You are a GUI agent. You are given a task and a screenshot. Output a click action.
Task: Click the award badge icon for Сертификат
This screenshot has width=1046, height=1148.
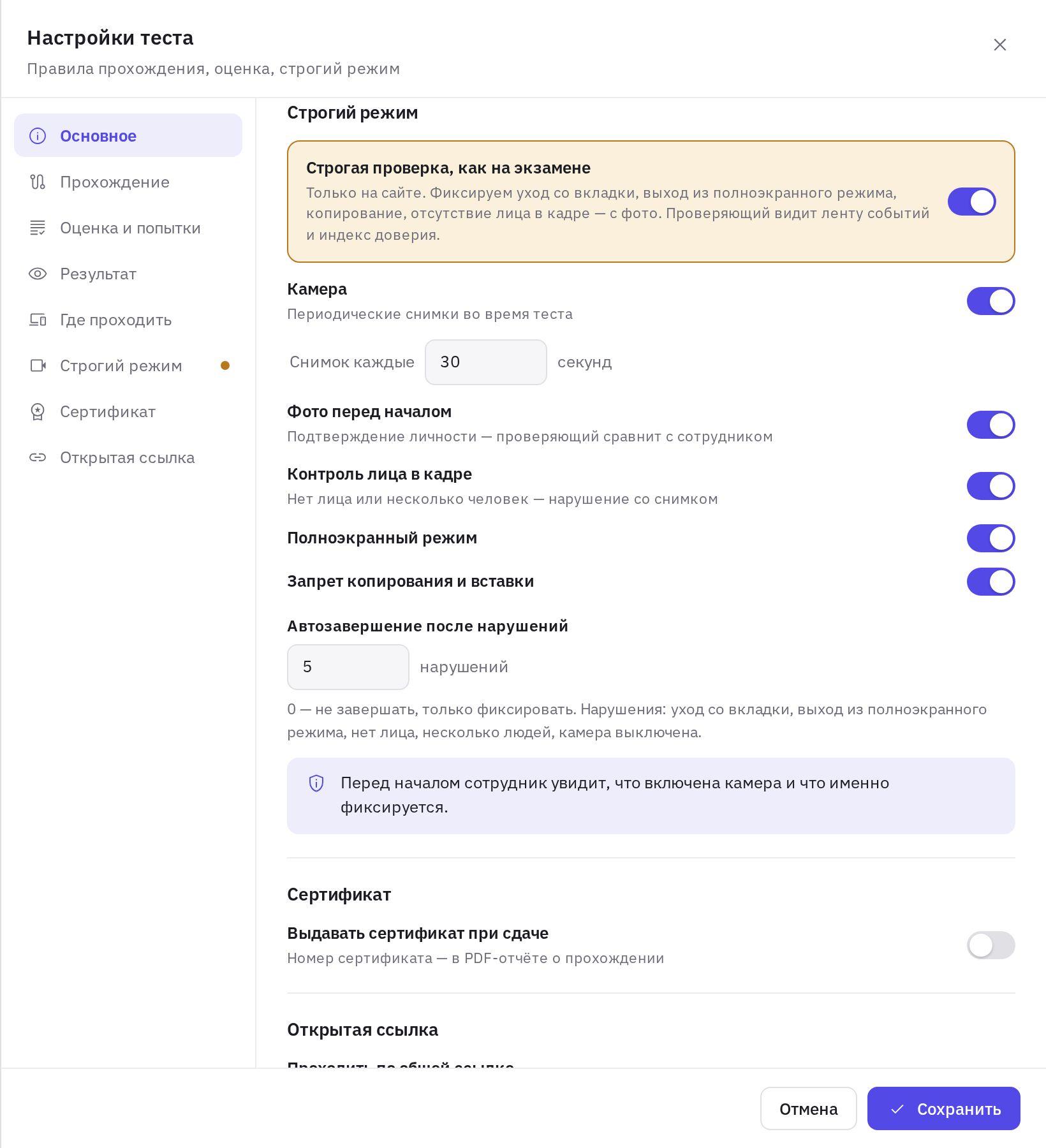point(38,411)
